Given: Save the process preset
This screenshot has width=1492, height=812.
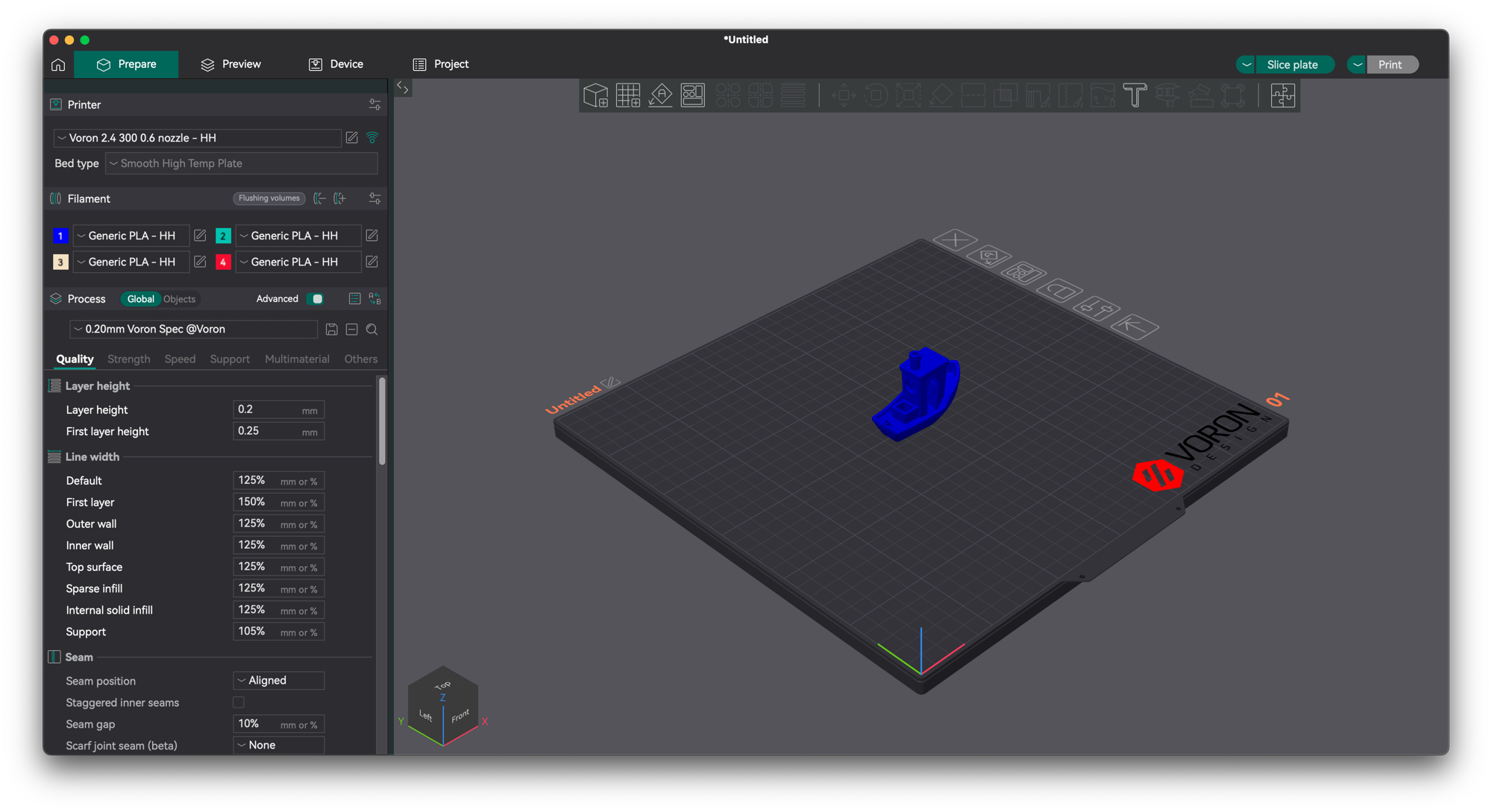Looking at the screenshot, I should coord(332,330).
